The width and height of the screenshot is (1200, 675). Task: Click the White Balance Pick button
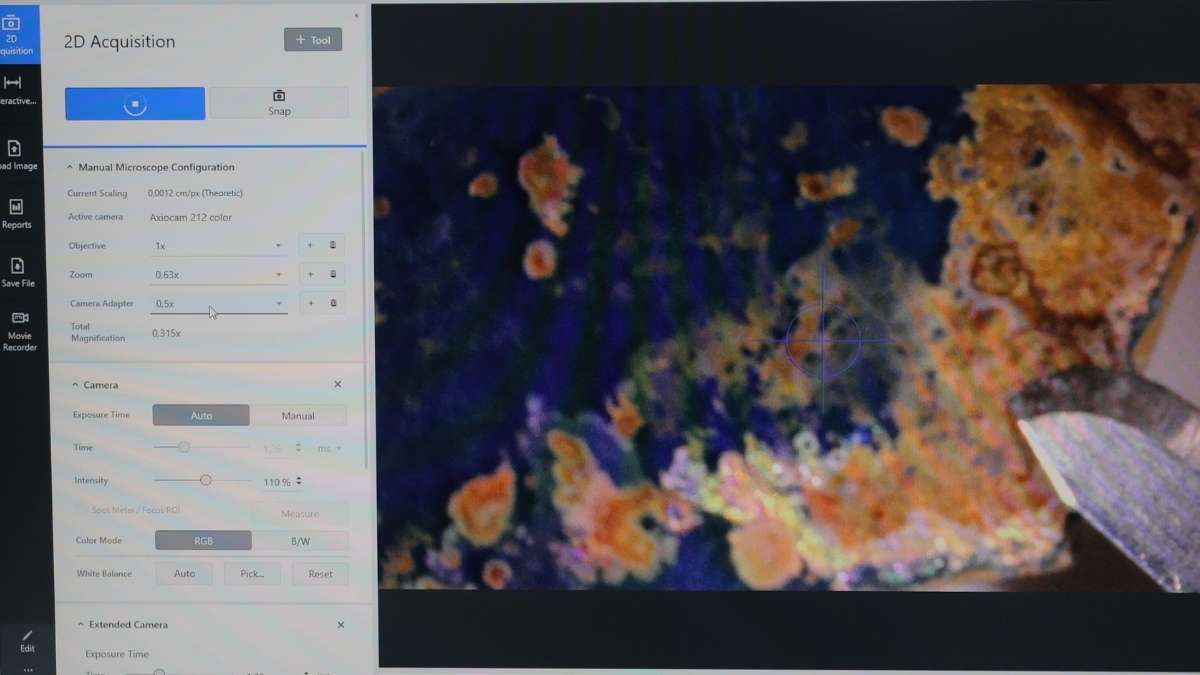(x=252, y=574)
